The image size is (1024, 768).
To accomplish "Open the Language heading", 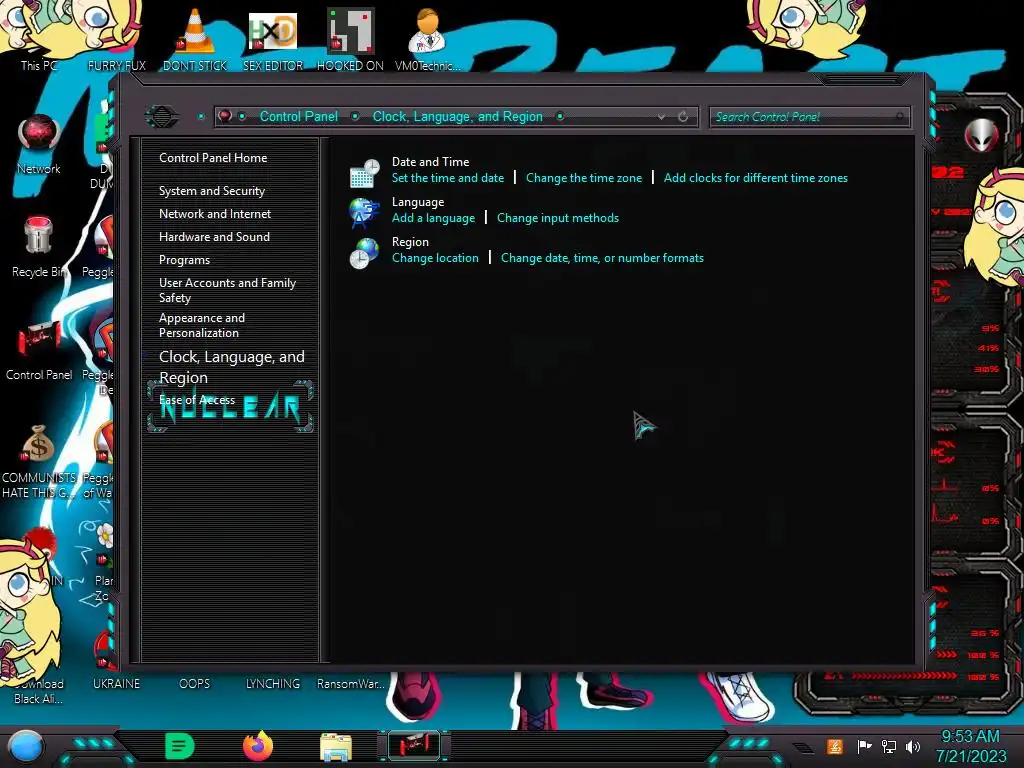I will (x=418, y=202).
